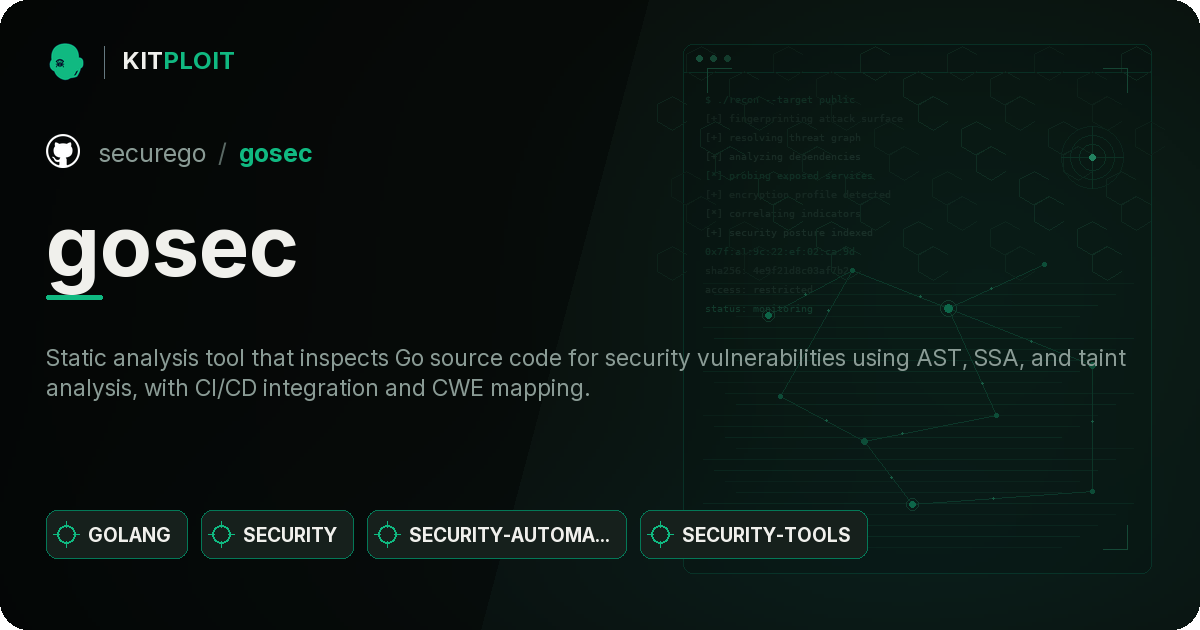The width and height of the screenshot is (1200, 630).
Task: Open the KITPLOIT brand name
Action: (178, 61)
